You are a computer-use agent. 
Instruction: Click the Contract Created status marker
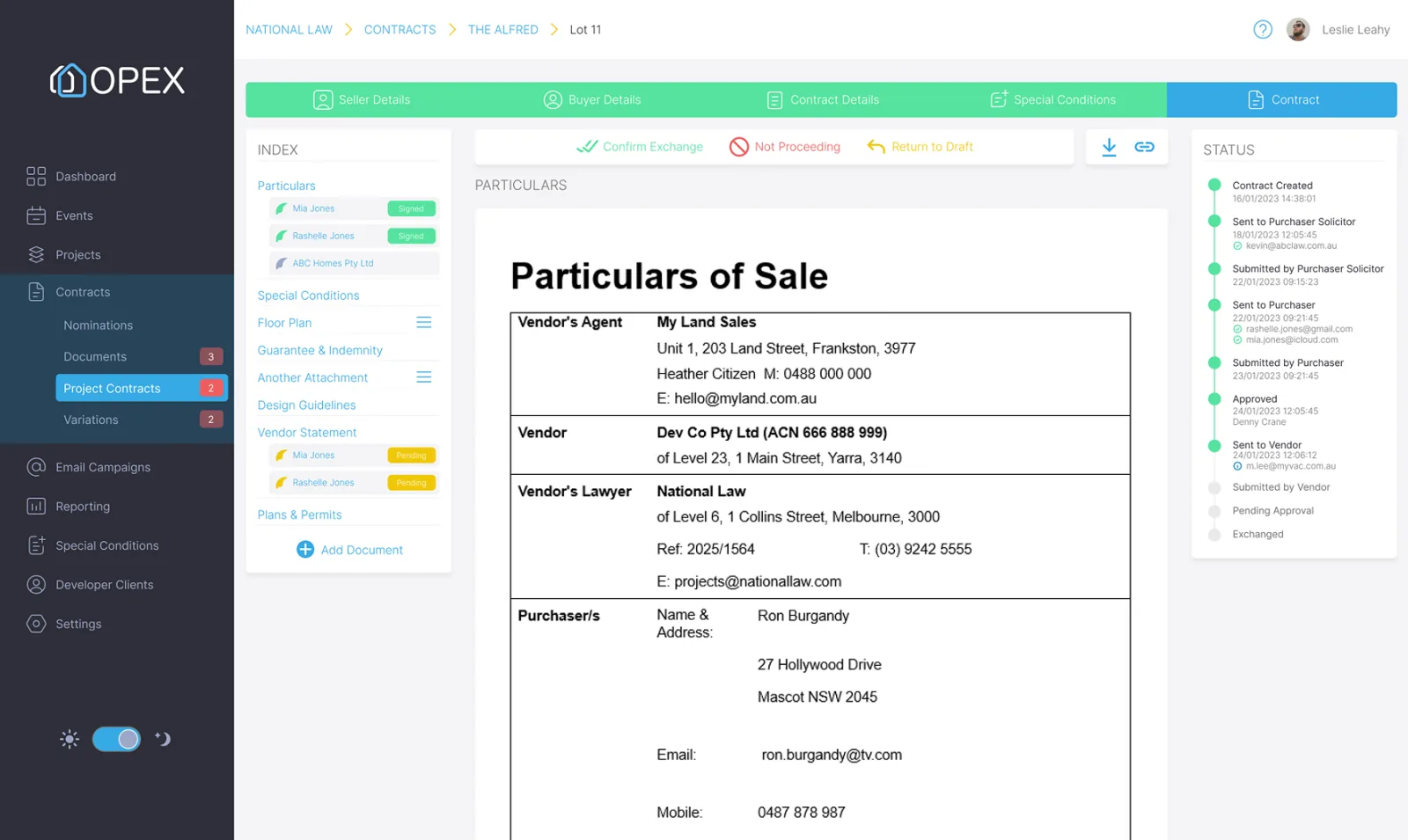coord(1214,185)
